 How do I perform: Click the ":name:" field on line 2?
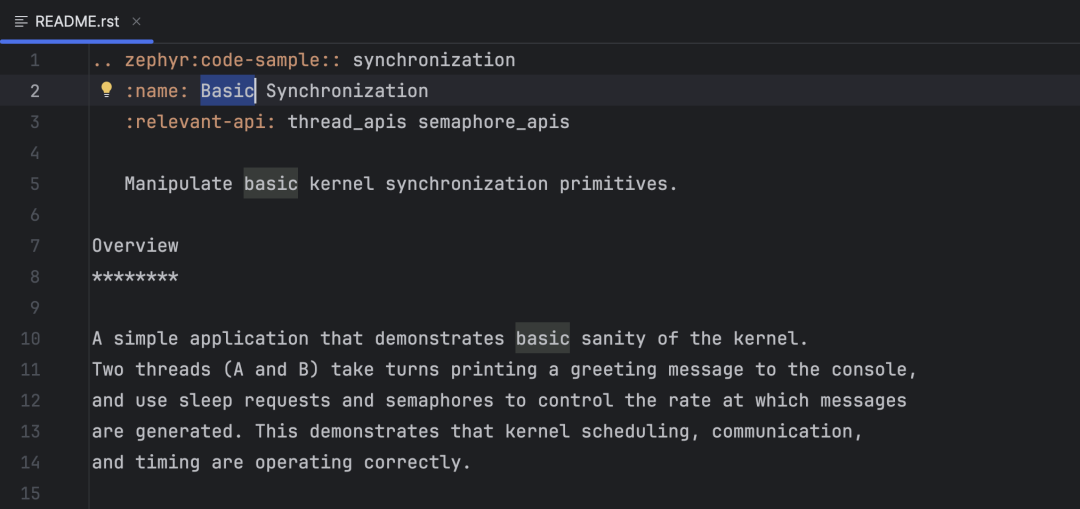click(157, 91)
